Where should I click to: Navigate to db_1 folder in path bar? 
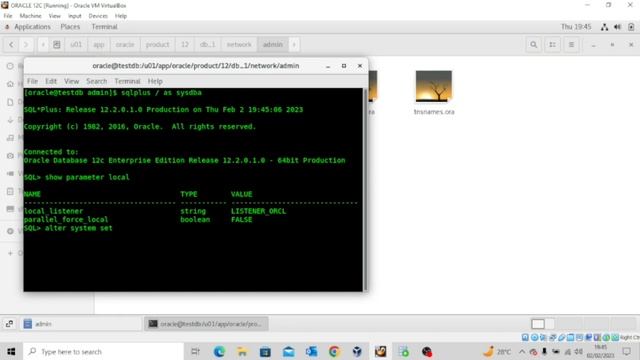[207, 44]
